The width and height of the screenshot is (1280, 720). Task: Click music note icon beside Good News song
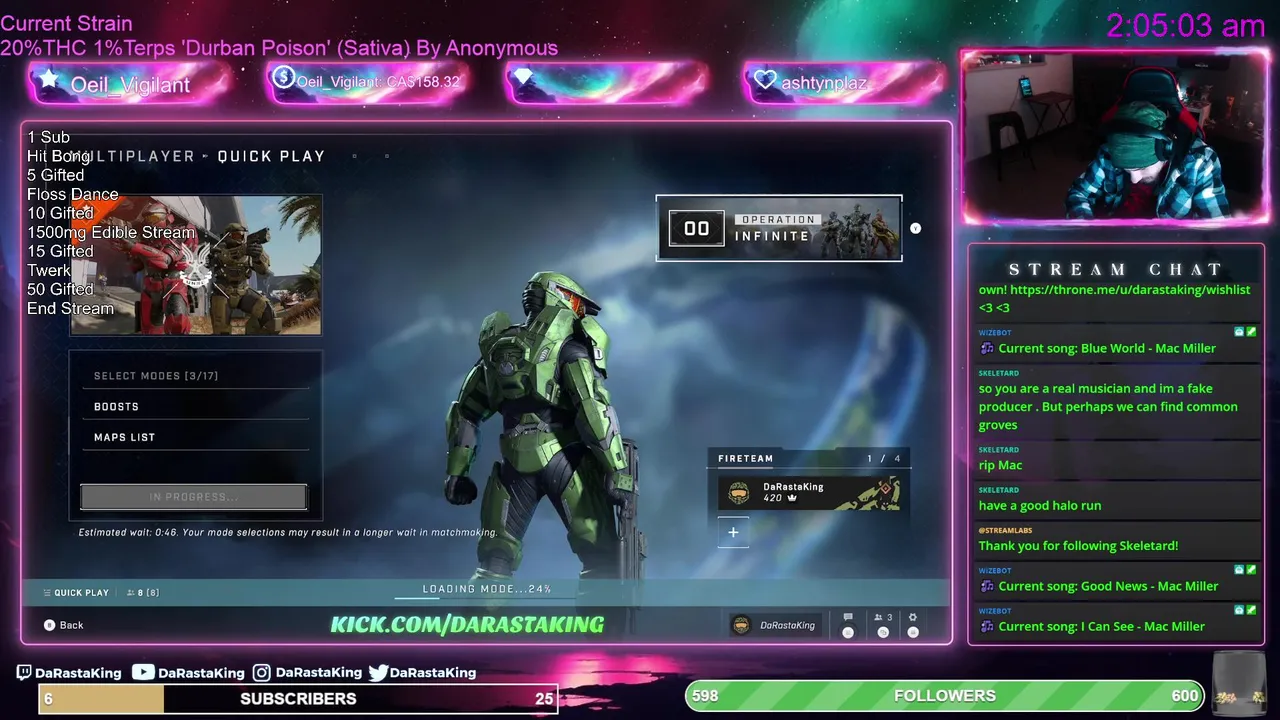click(987, 586)
